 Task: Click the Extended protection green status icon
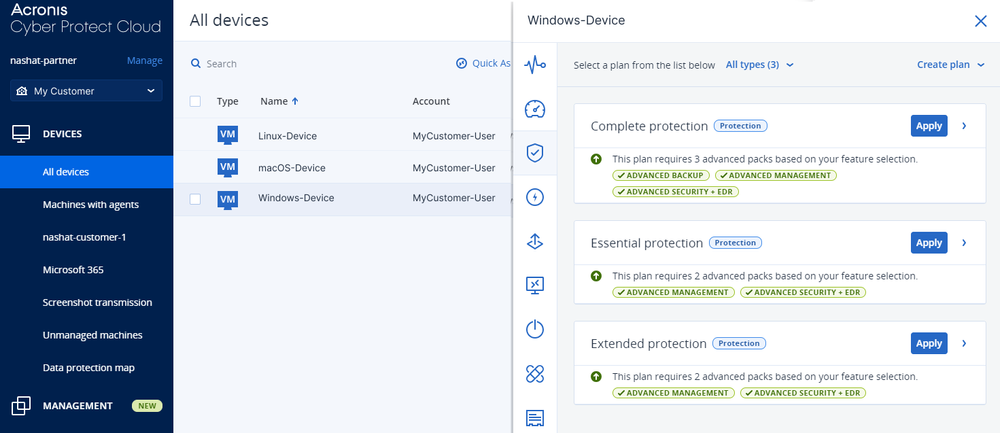click(x=596, y=377)
